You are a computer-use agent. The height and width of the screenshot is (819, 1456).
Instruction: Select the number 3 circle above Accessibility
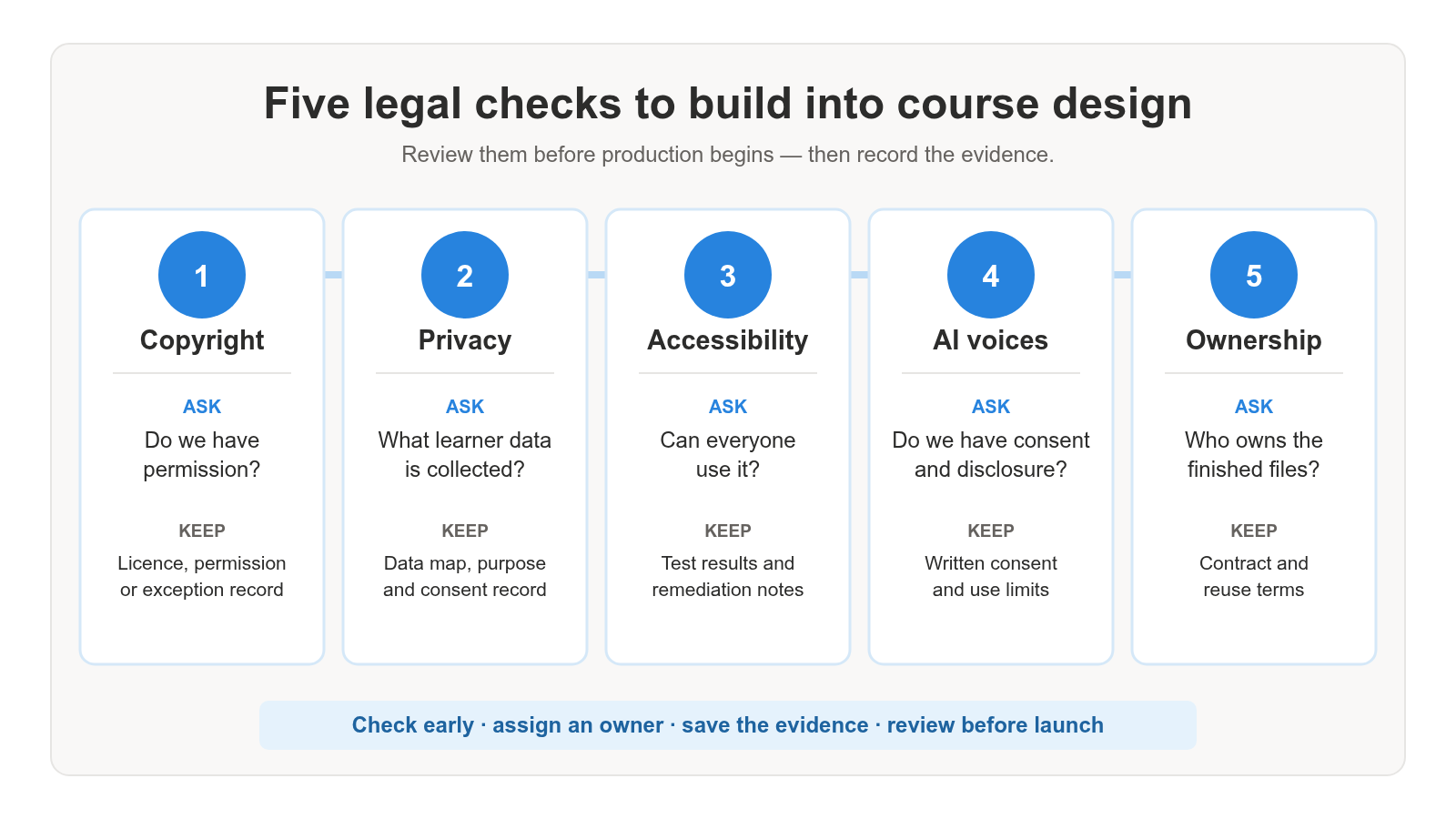(728, 275)
